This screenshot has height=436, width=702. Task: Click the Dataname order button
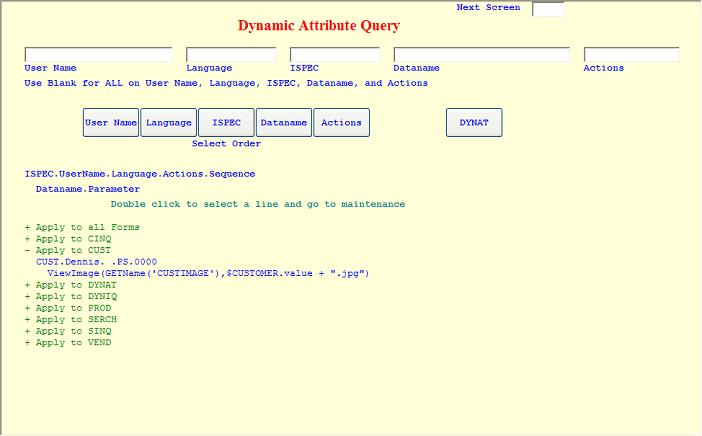[x=284, y=122]
